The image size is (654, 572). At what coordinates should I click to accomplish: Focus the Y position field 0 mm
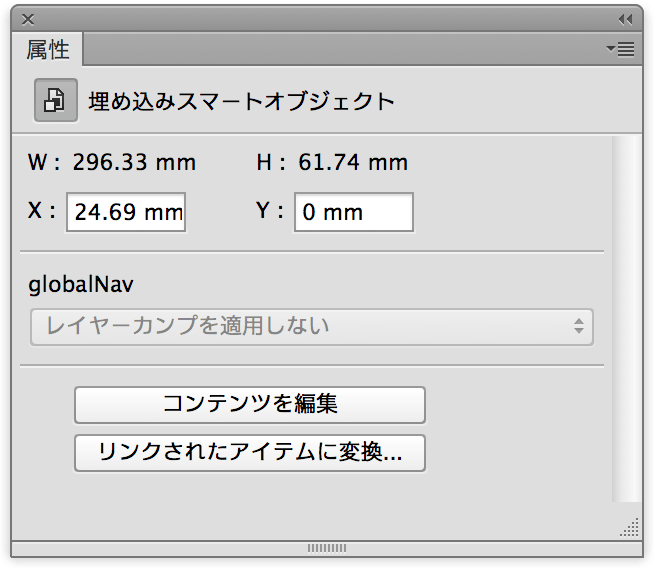point(354,212)
